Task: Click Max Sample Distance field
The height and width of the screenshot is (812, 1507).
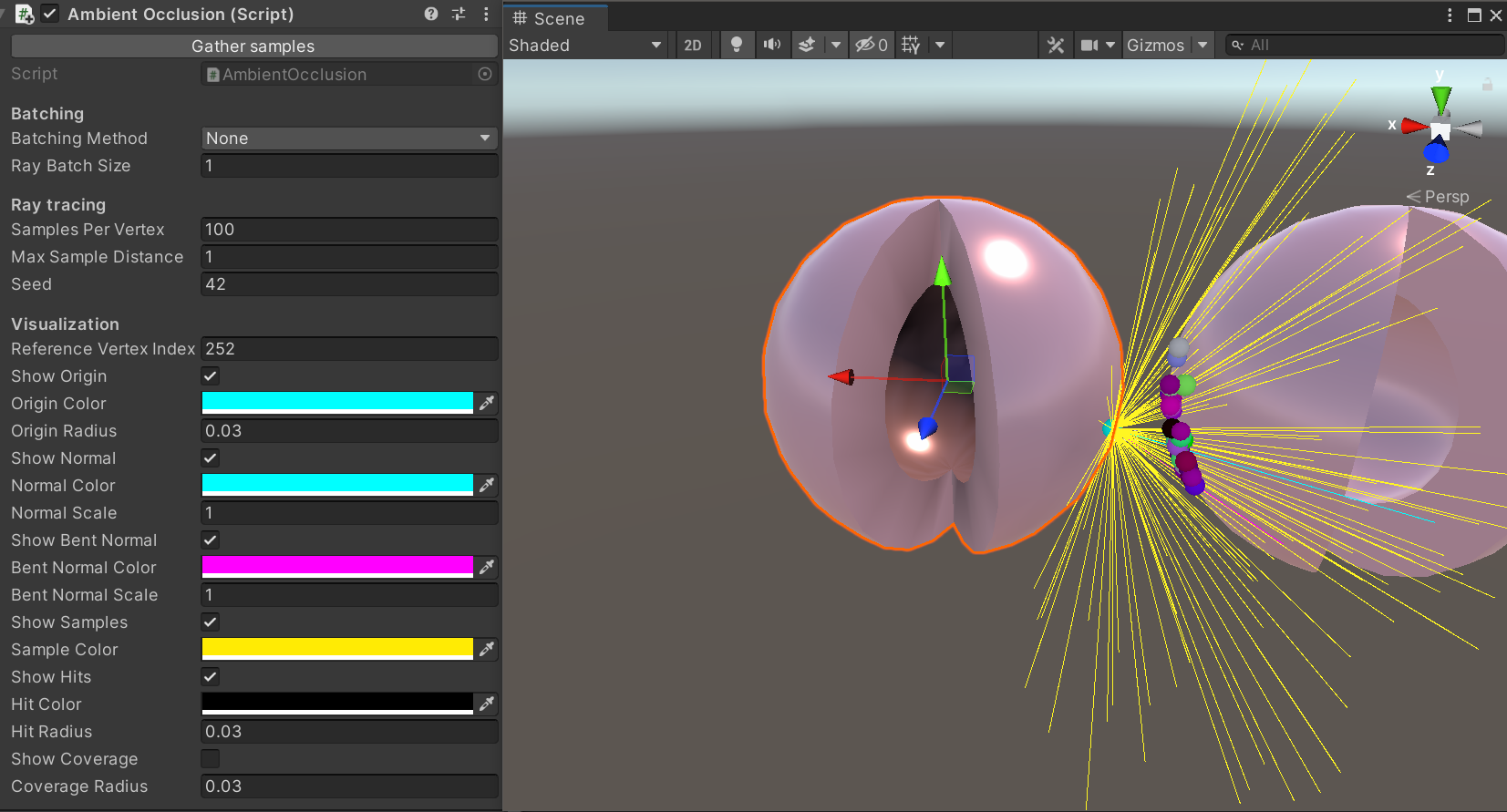Action: (349, 257)
